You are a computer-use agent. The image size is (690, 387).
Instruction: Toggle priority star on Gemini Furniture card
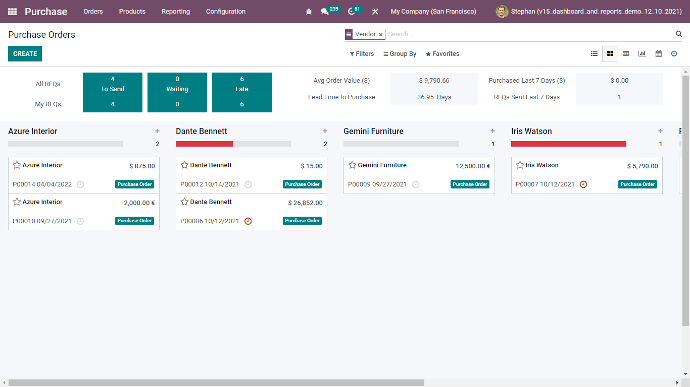(352, 165)
